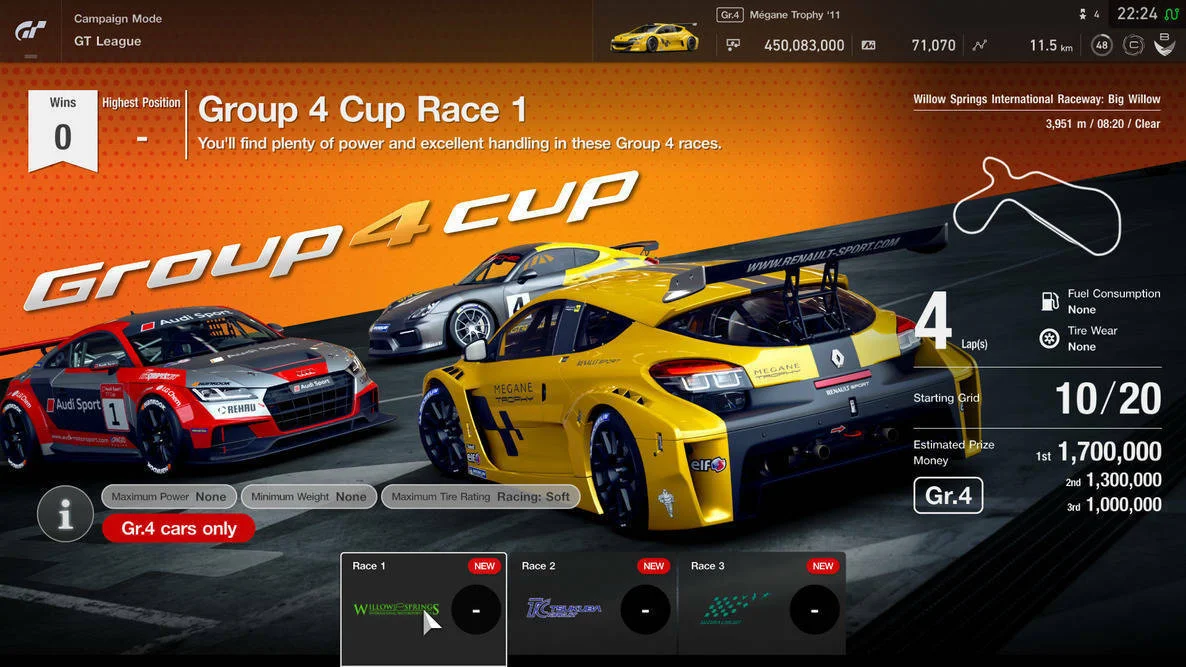Click the performance graph icon near 11.5 km
The width and height of the screenshot is (1186, 667).
pos(980,45)
